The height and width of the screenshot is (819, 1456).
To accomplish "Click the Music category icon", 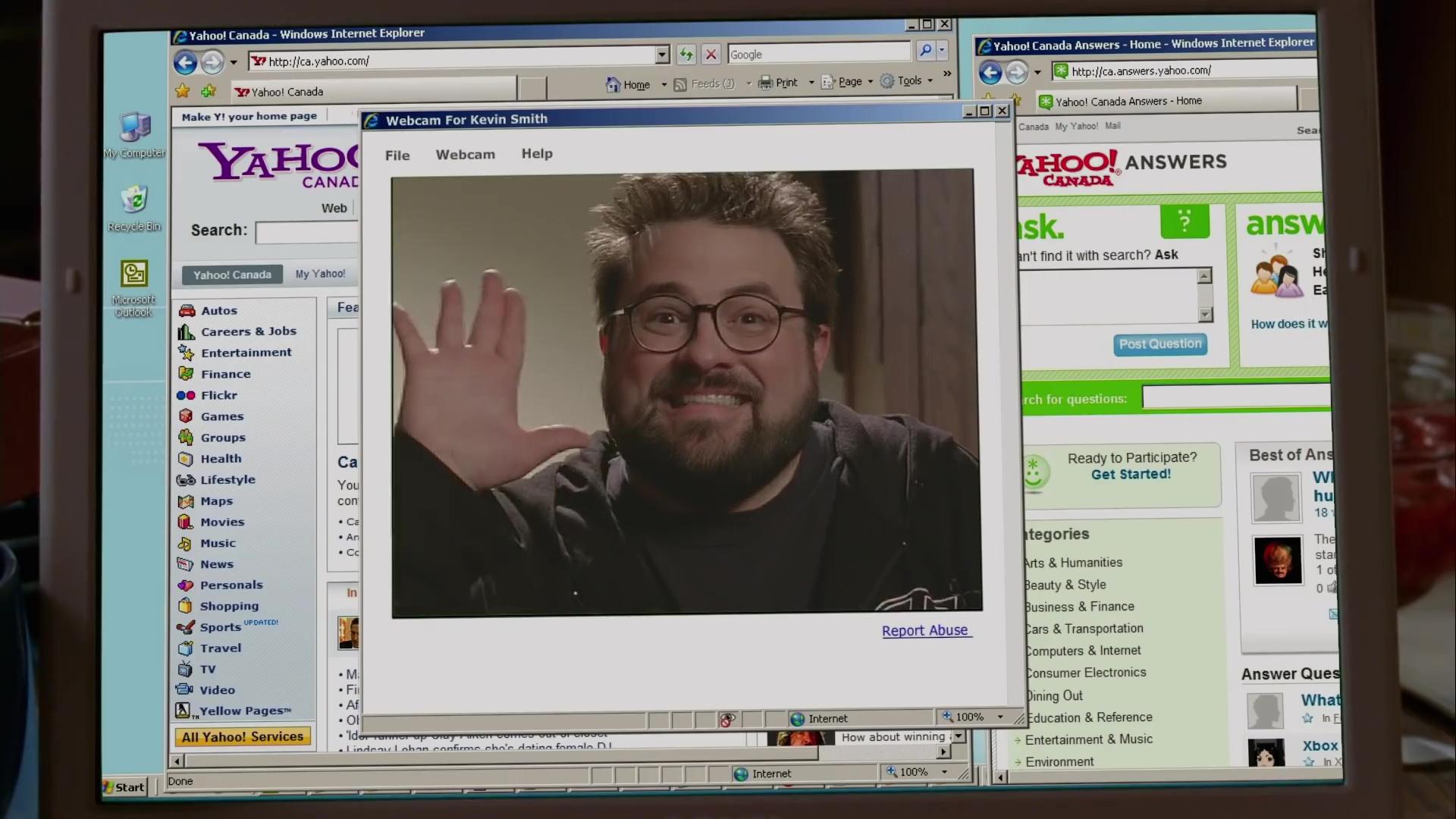I will click(x=185, y=543).
